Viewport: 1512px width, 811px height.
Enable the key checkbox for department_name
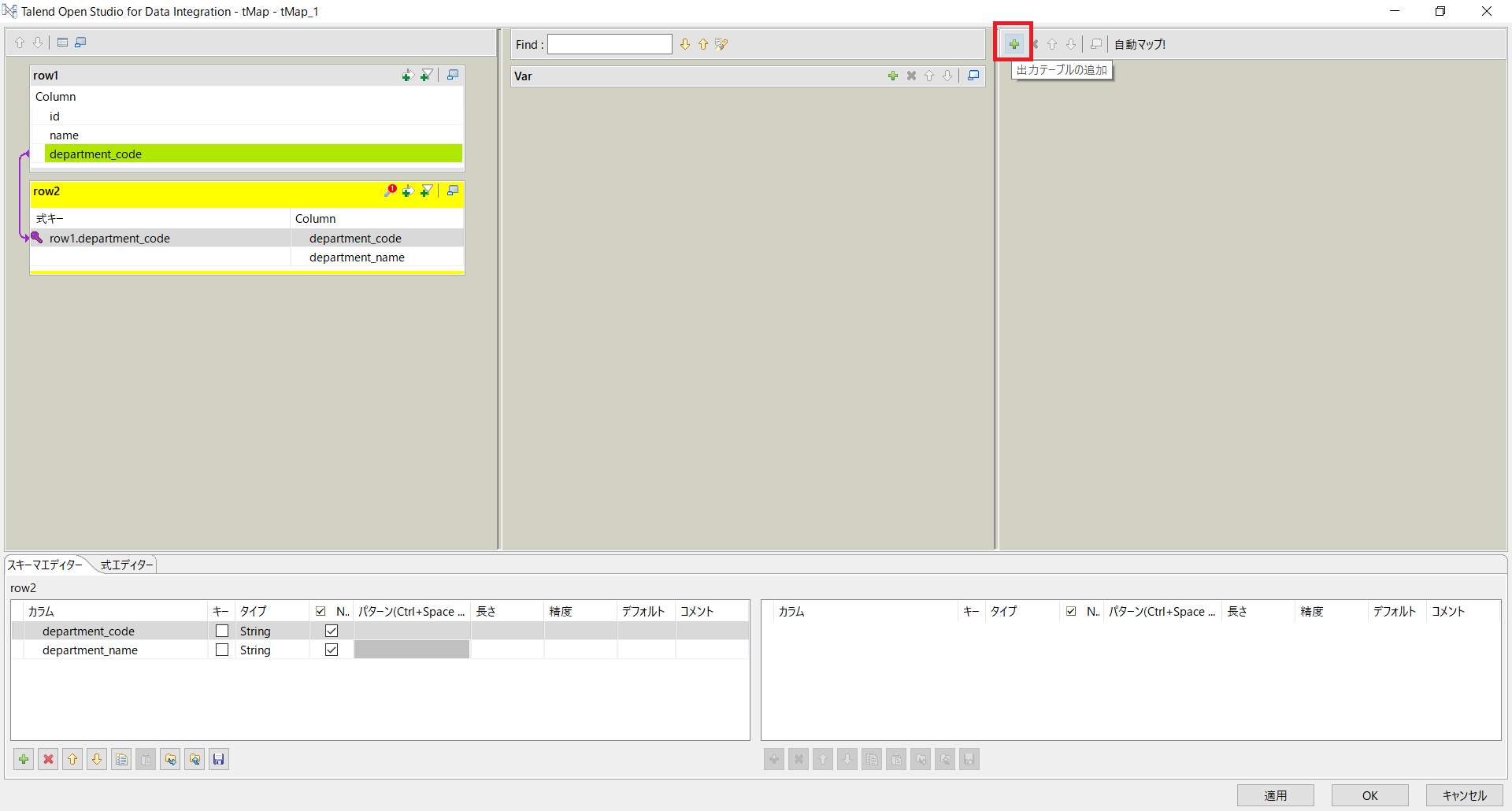[221, 650]
